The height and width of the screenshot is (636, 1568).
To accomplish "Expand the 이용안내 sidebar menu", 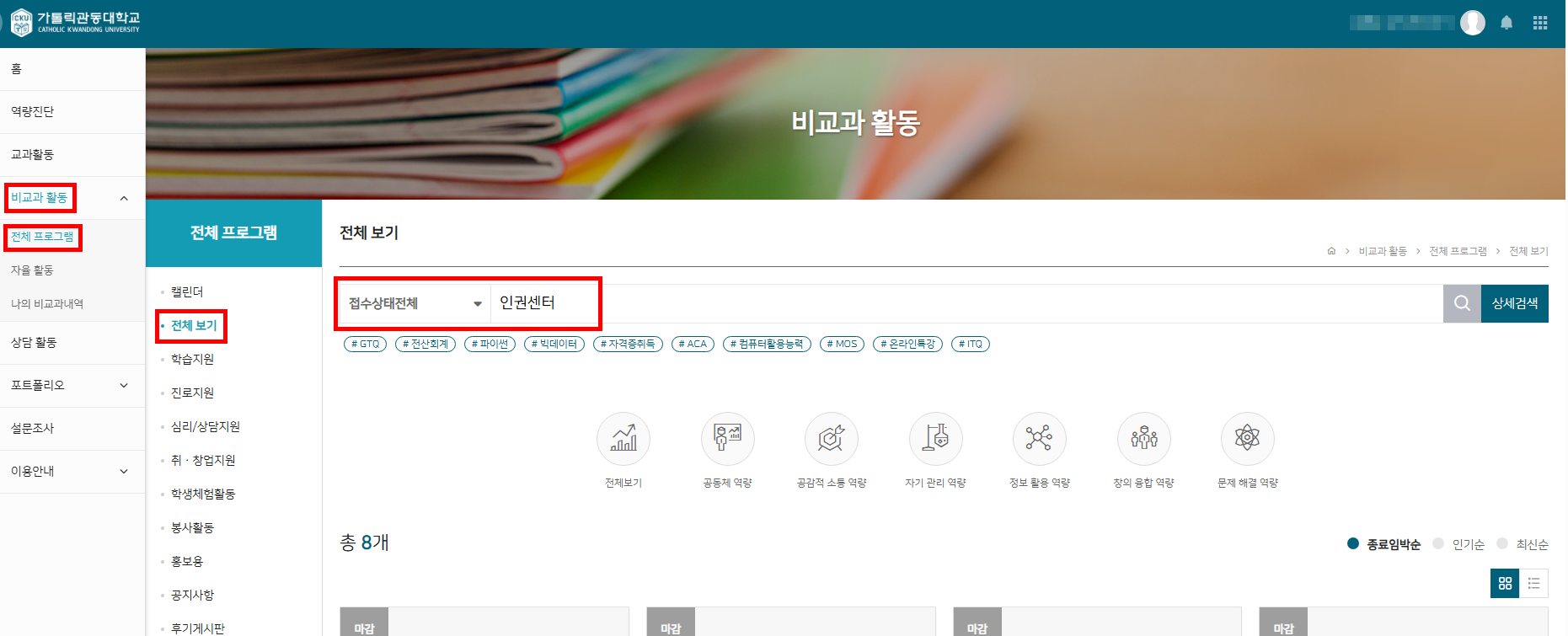I will tap(124, 472).
